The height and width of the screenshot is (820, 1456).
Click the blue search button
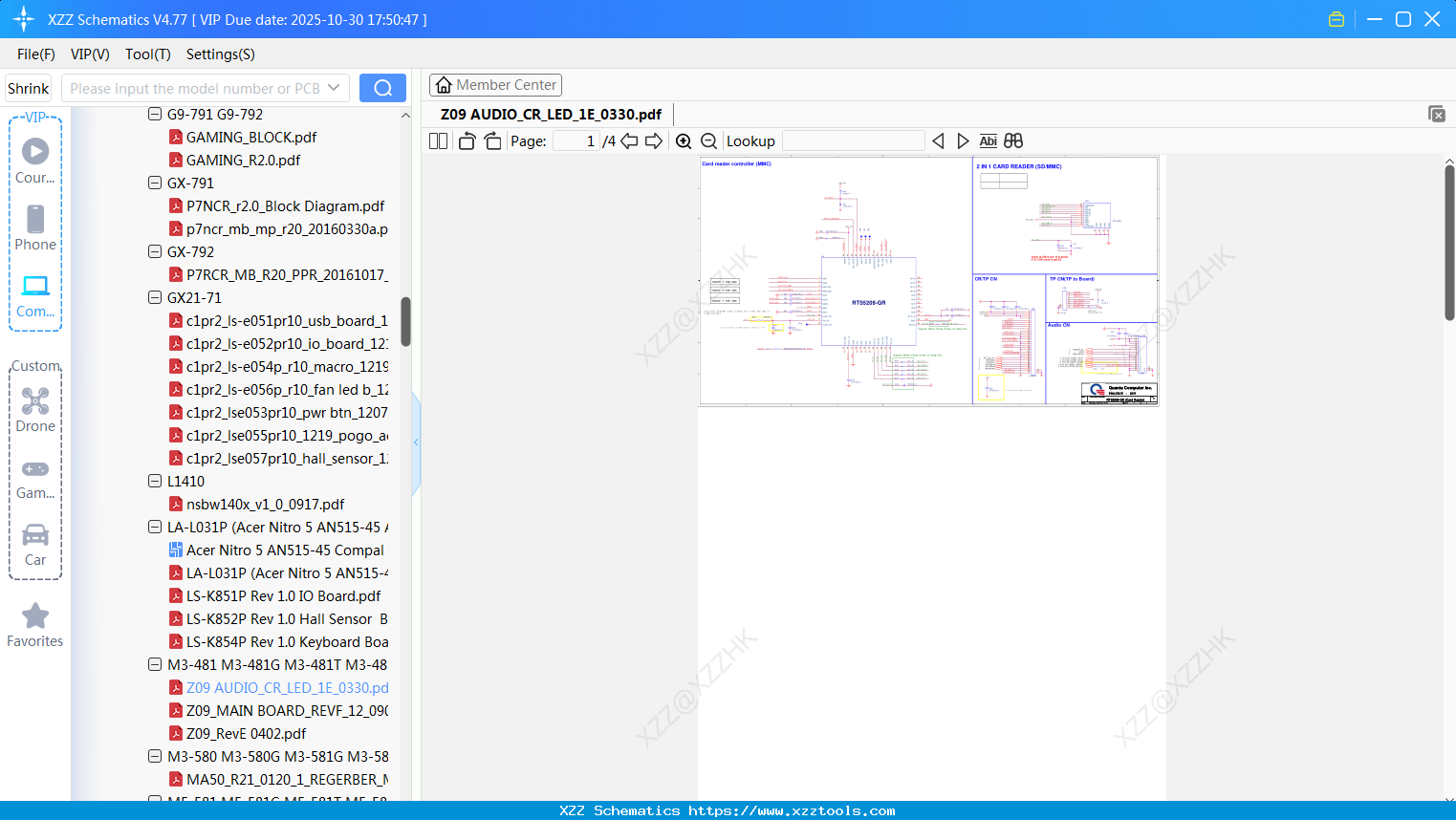(x=382, y=88)
